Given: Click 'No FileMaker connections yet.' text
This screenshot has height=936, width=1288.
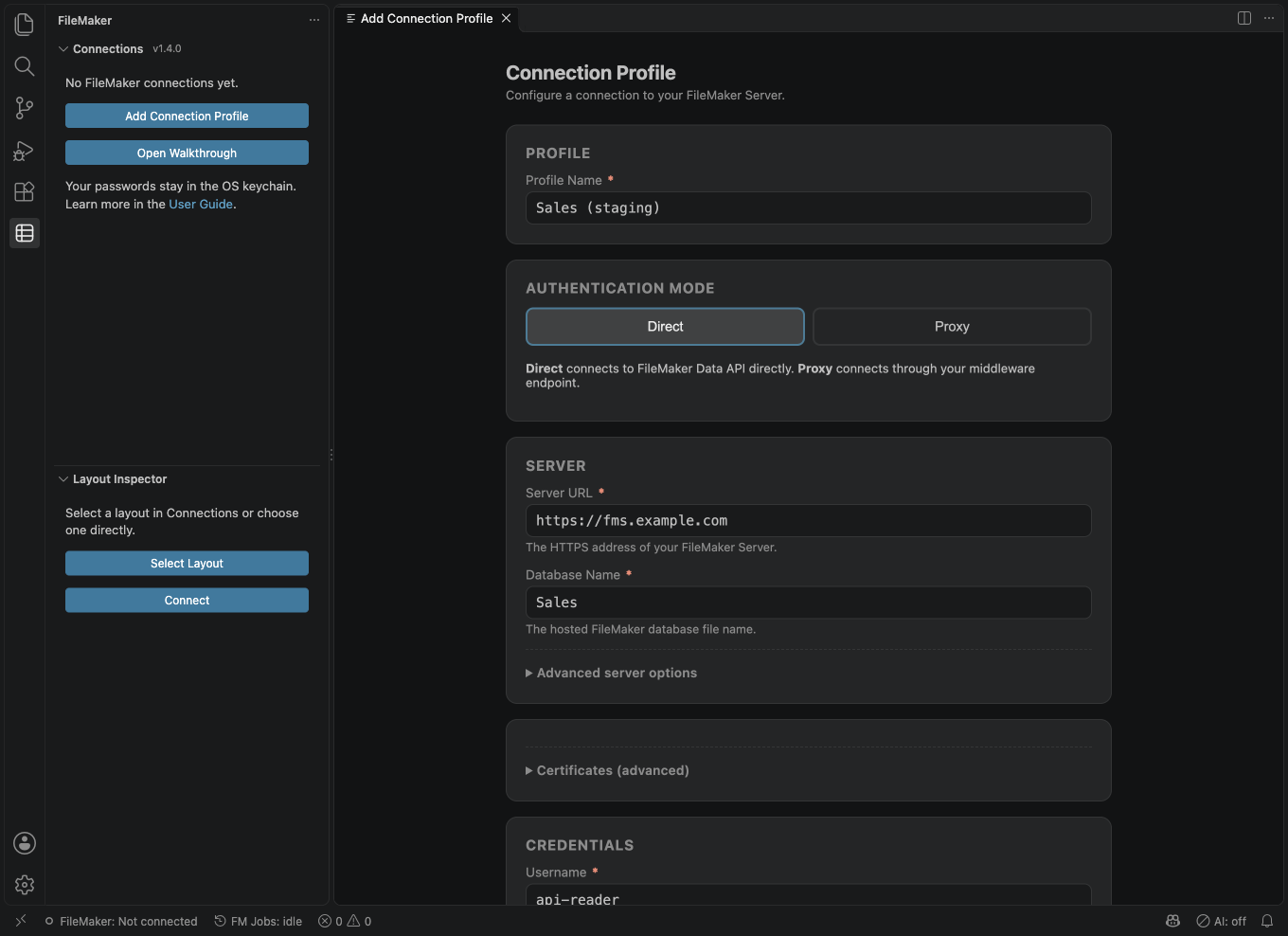Looking at the screenshot, I should click(152, 82).
